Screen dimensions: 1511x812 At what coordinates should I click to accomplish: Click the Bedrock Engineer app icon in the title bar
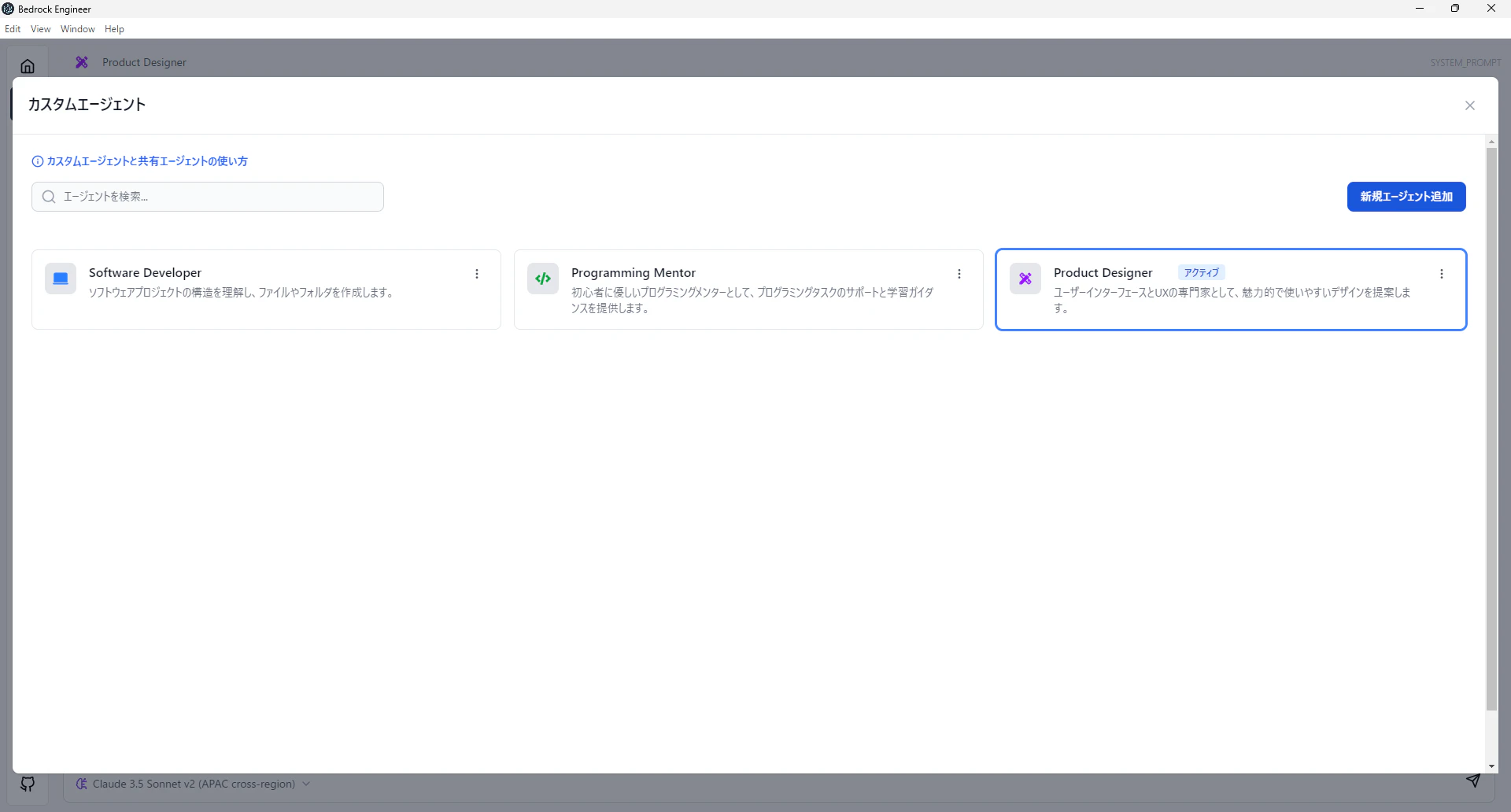point(8,9)
